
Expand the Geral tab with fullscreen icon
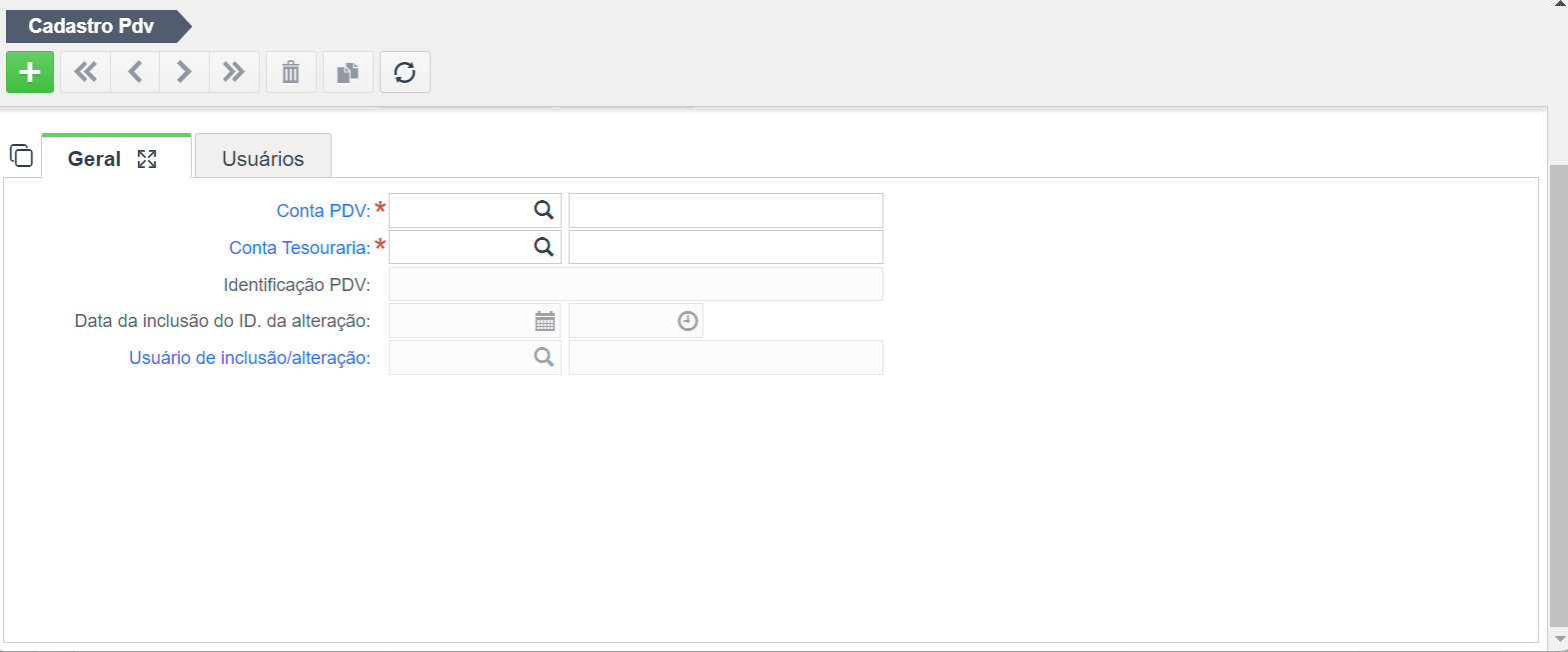147,159
